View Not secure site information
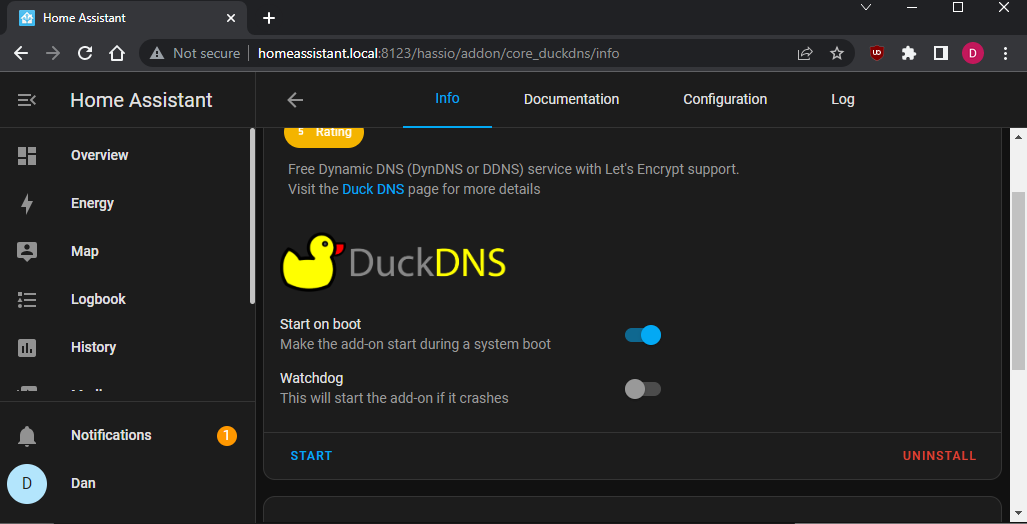The height and width of the screenshot is (524, 1027). [195, 54]
